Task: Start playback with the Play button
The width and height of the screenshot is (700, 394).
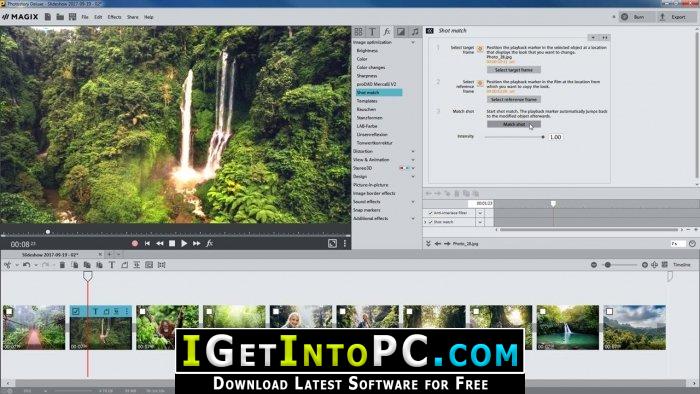Action: tap(184, 244)
